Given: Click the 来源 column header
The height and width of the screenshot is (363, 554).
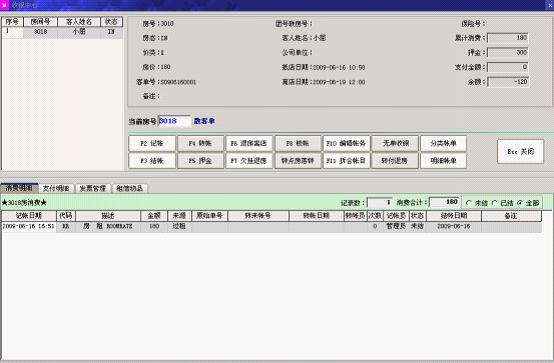Looking at the screenshot, I should (x=179, y=216).
